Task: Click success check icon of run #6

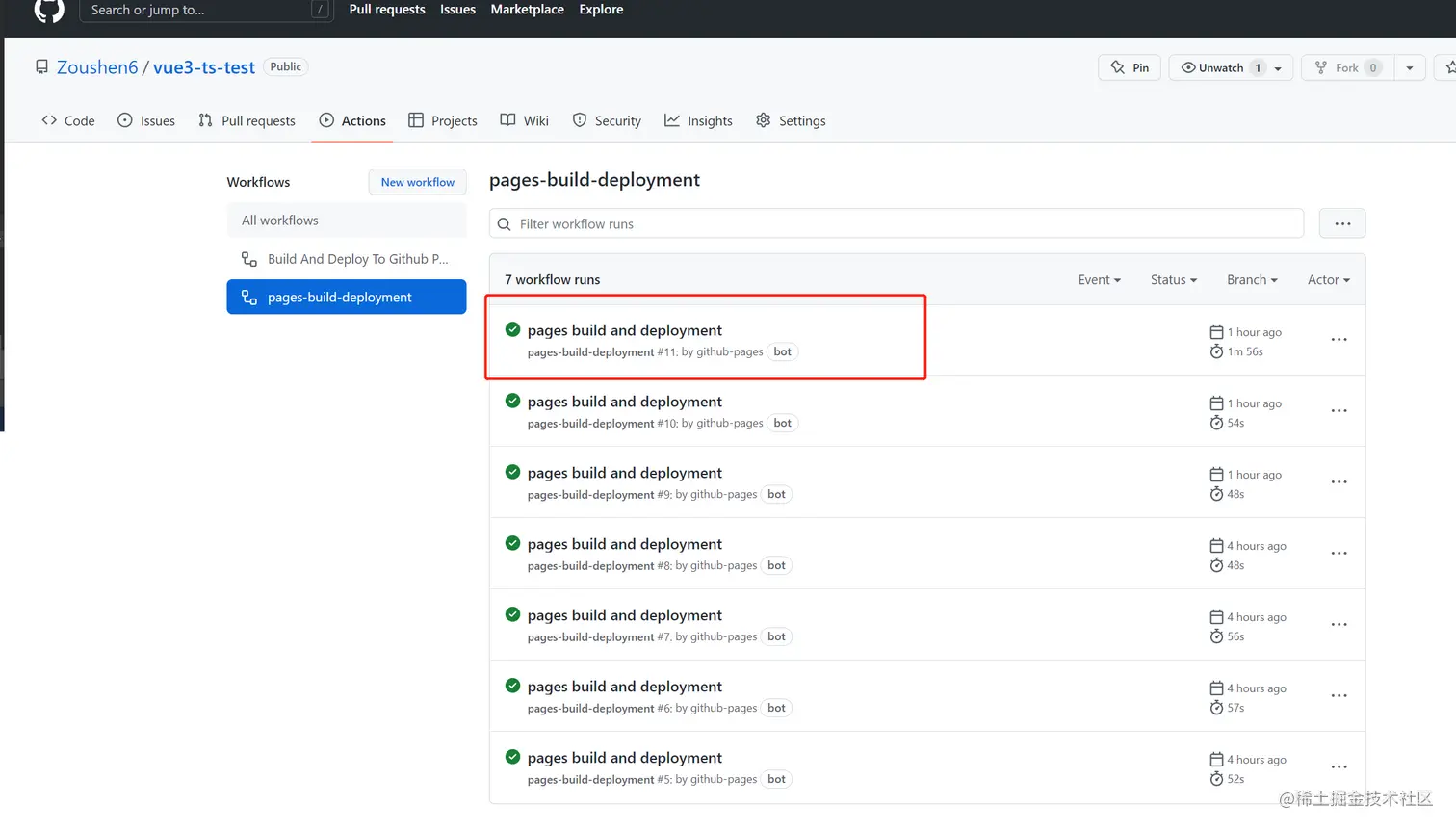Action: [513, 686]
